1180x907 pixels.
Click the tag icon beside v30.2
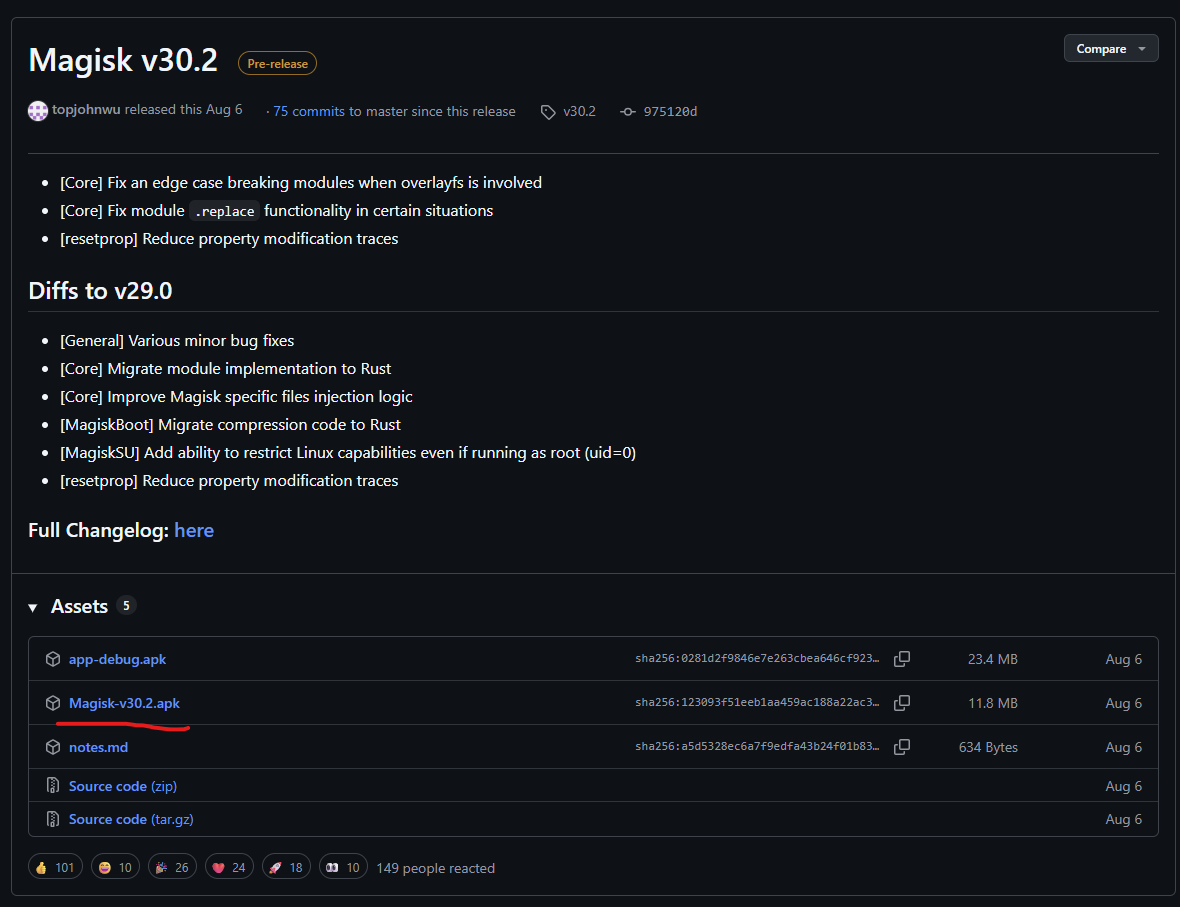pos(548,112)
